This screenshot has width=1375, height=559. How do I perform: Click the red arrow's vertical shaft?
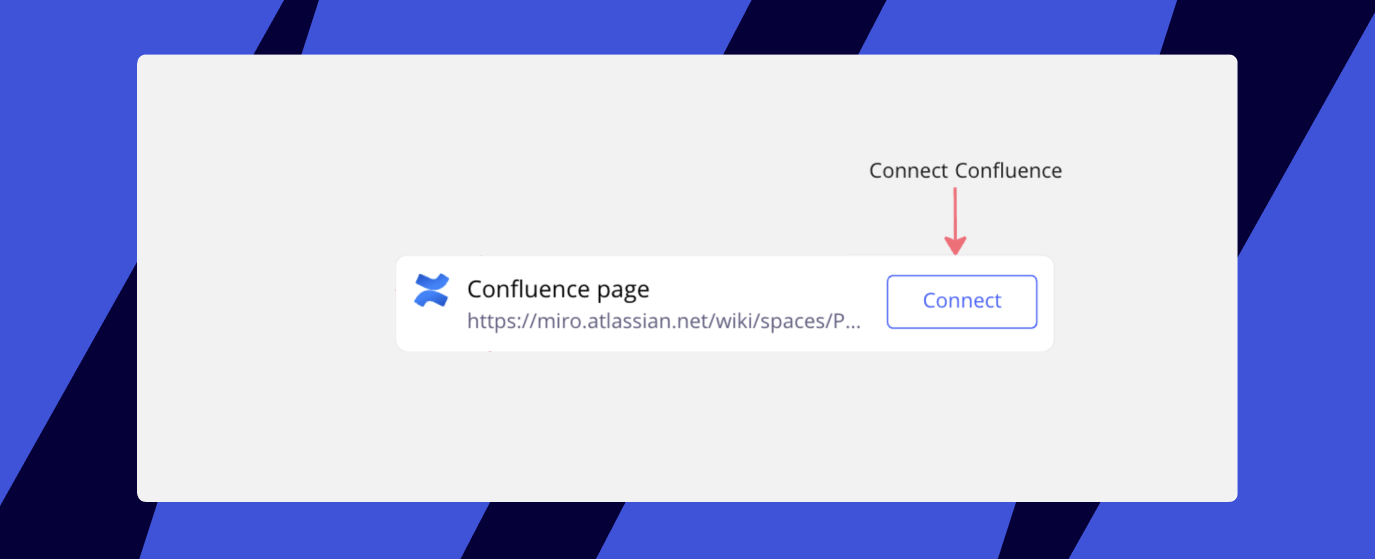coord(956,210)
